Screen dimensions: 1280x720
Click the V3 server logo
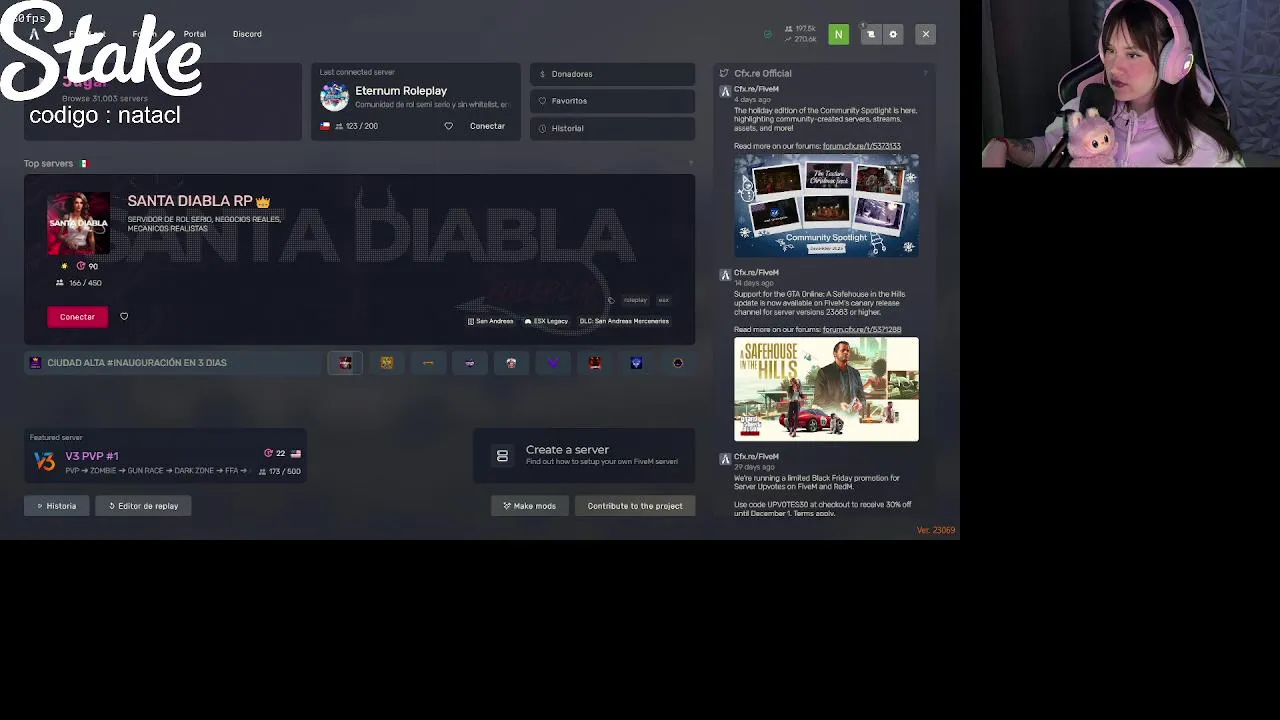(44, 461)
